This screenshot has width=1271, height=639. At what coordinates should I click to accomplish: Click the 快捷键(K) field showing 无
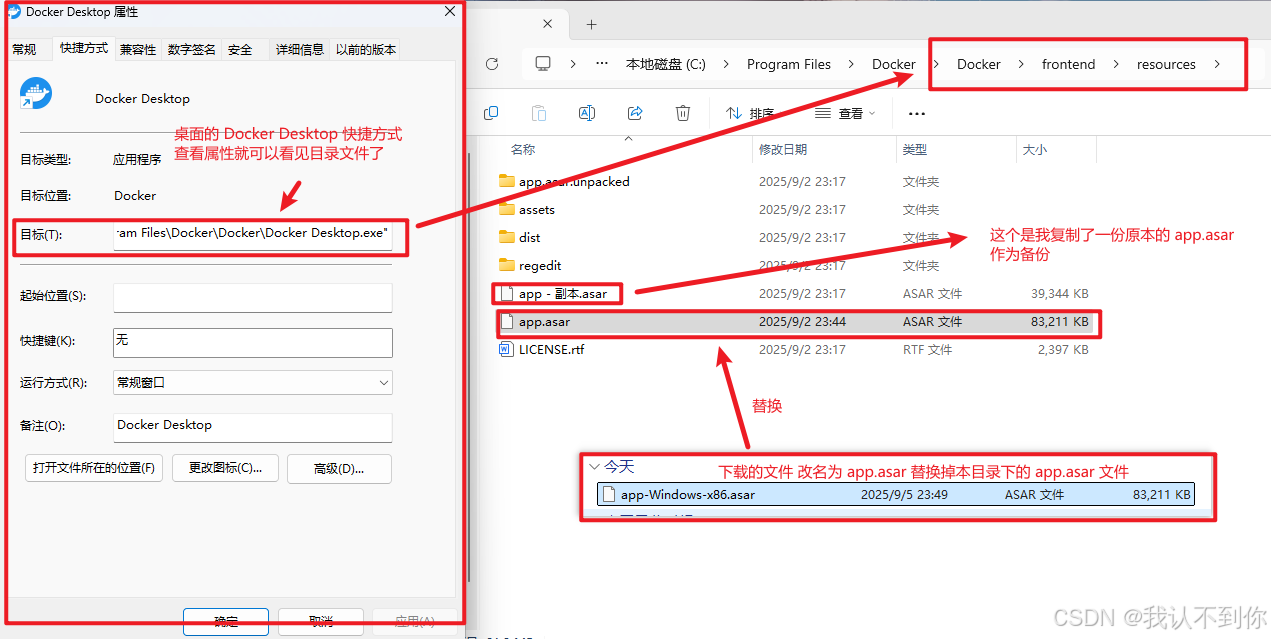click(x=252, y=342)
